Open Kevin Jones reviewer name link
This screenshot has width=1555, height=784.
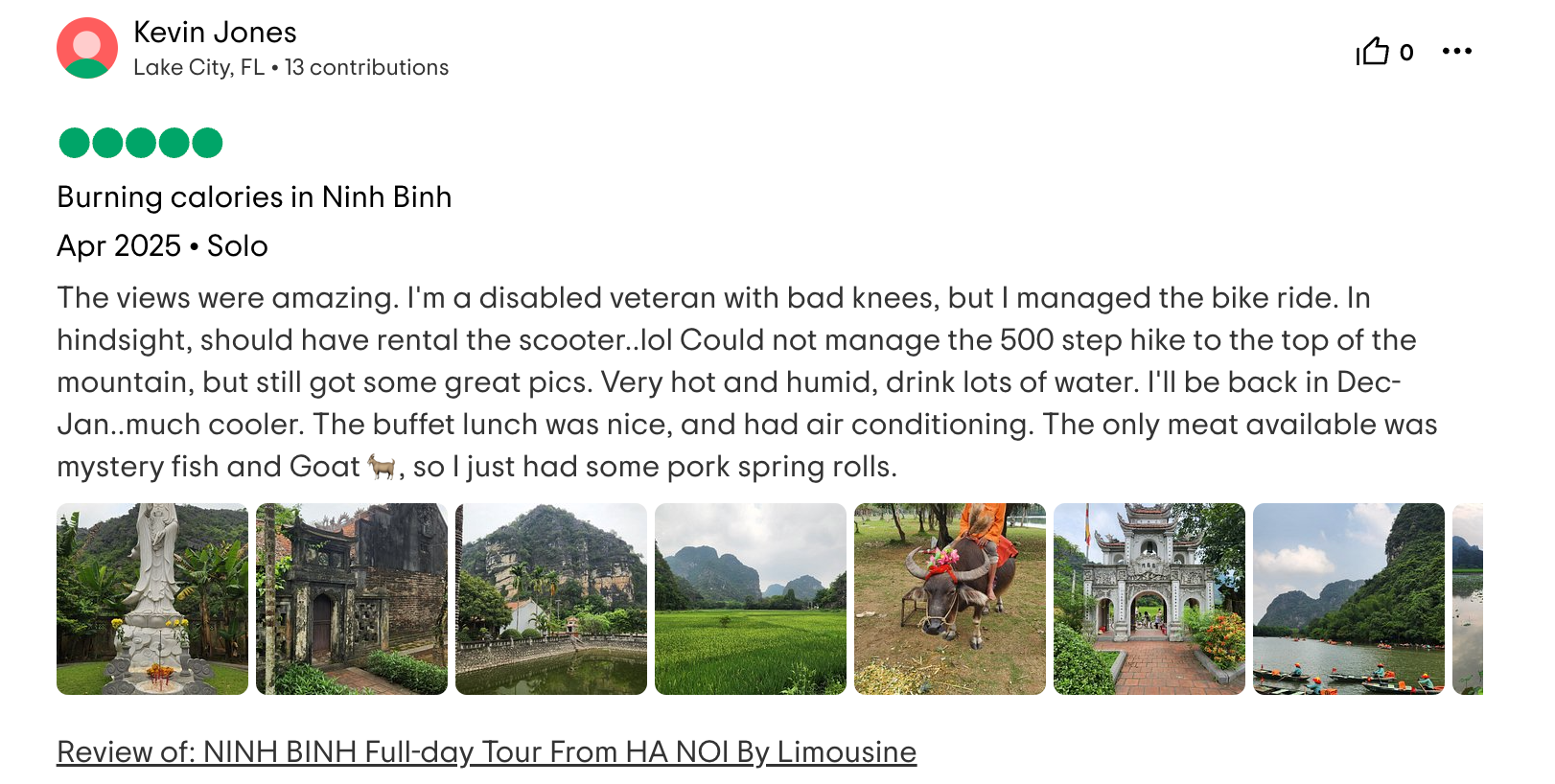tap(215, 32)
